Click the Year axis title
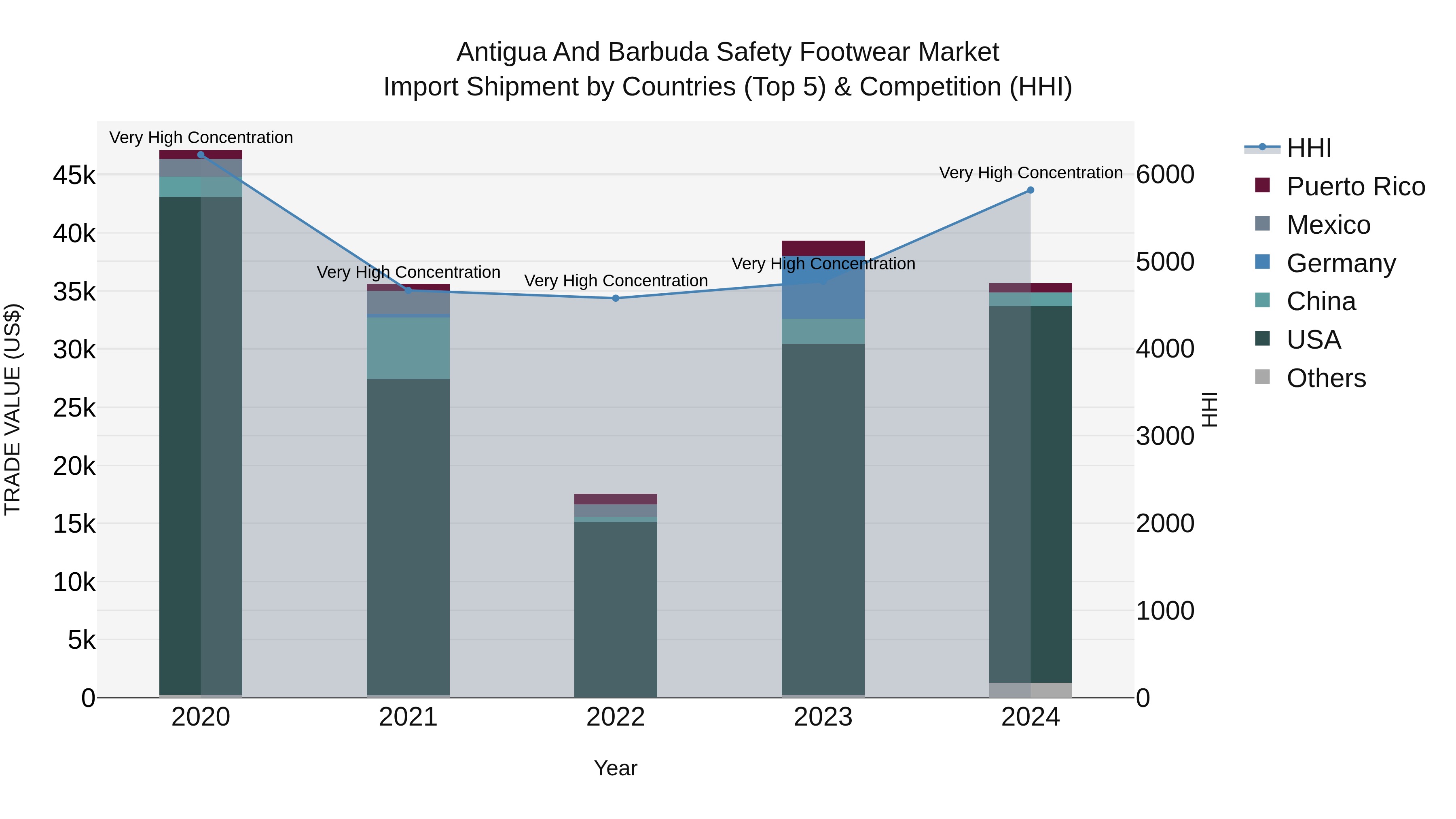 616,768
